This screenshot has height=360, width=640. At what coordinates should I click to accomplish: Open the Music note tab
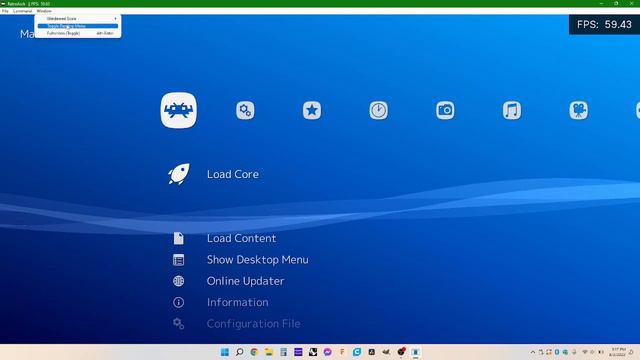tap(512, 110)
